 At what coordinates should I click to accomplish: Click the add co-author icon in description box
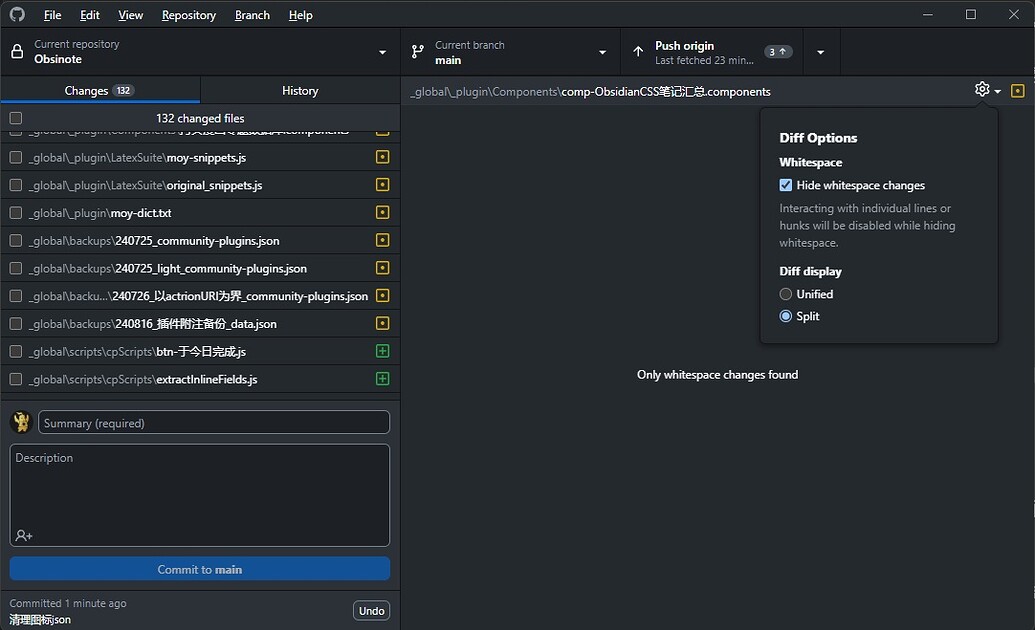click(x=22, y=535)
